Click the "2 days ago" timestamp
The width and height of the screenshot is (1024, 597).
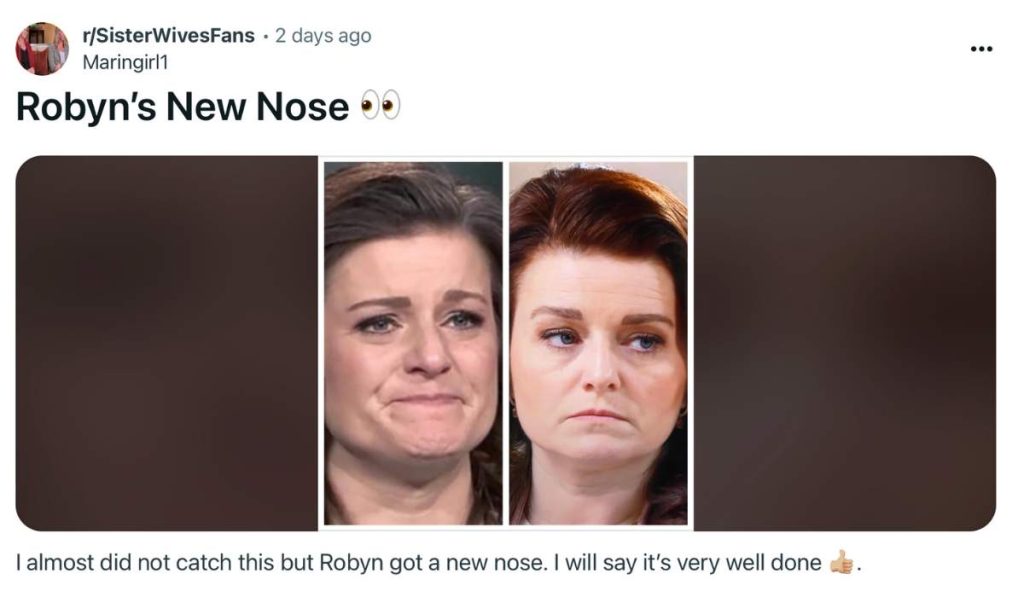323,36
